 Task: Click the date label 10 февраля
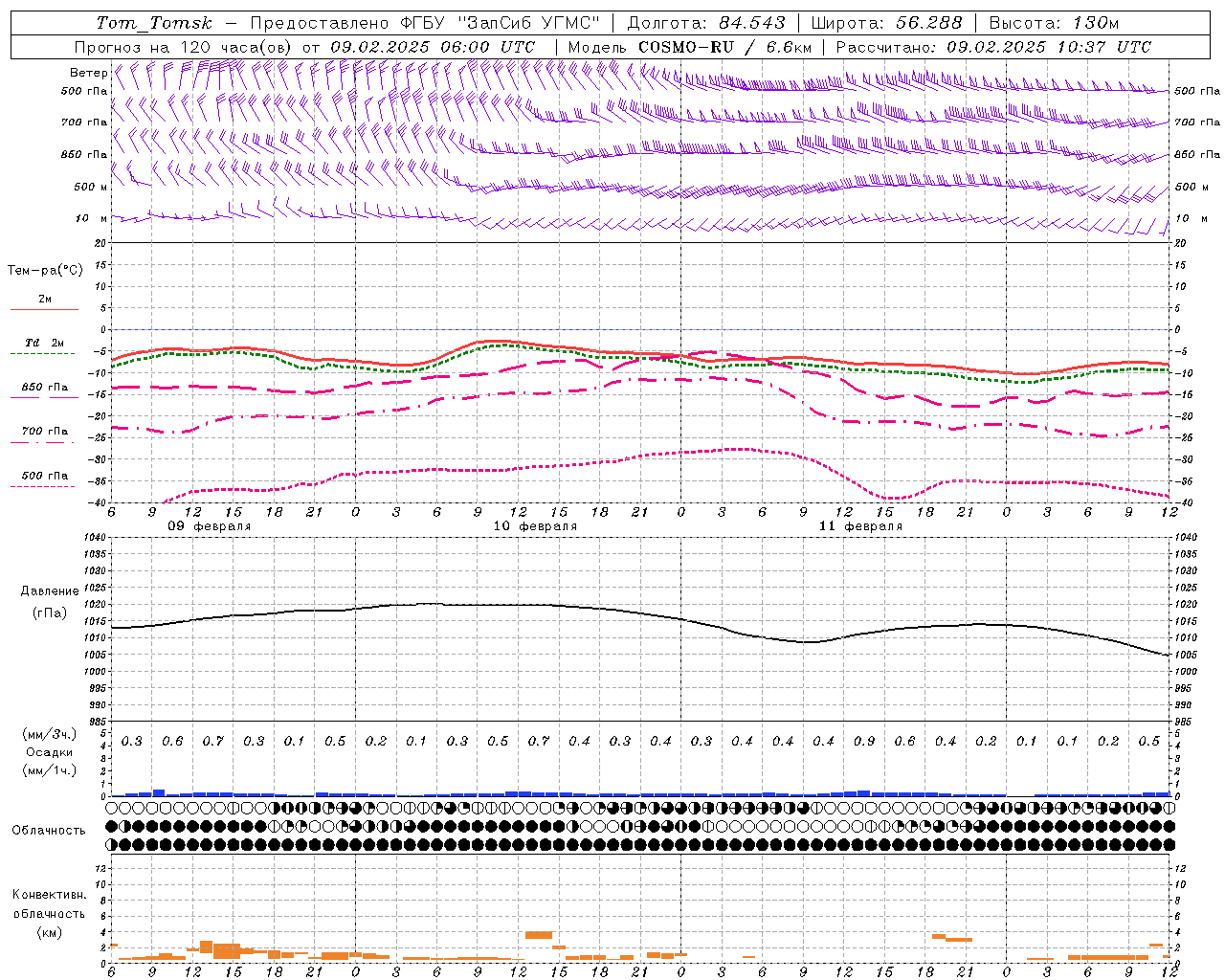click(x=535, y=526)
